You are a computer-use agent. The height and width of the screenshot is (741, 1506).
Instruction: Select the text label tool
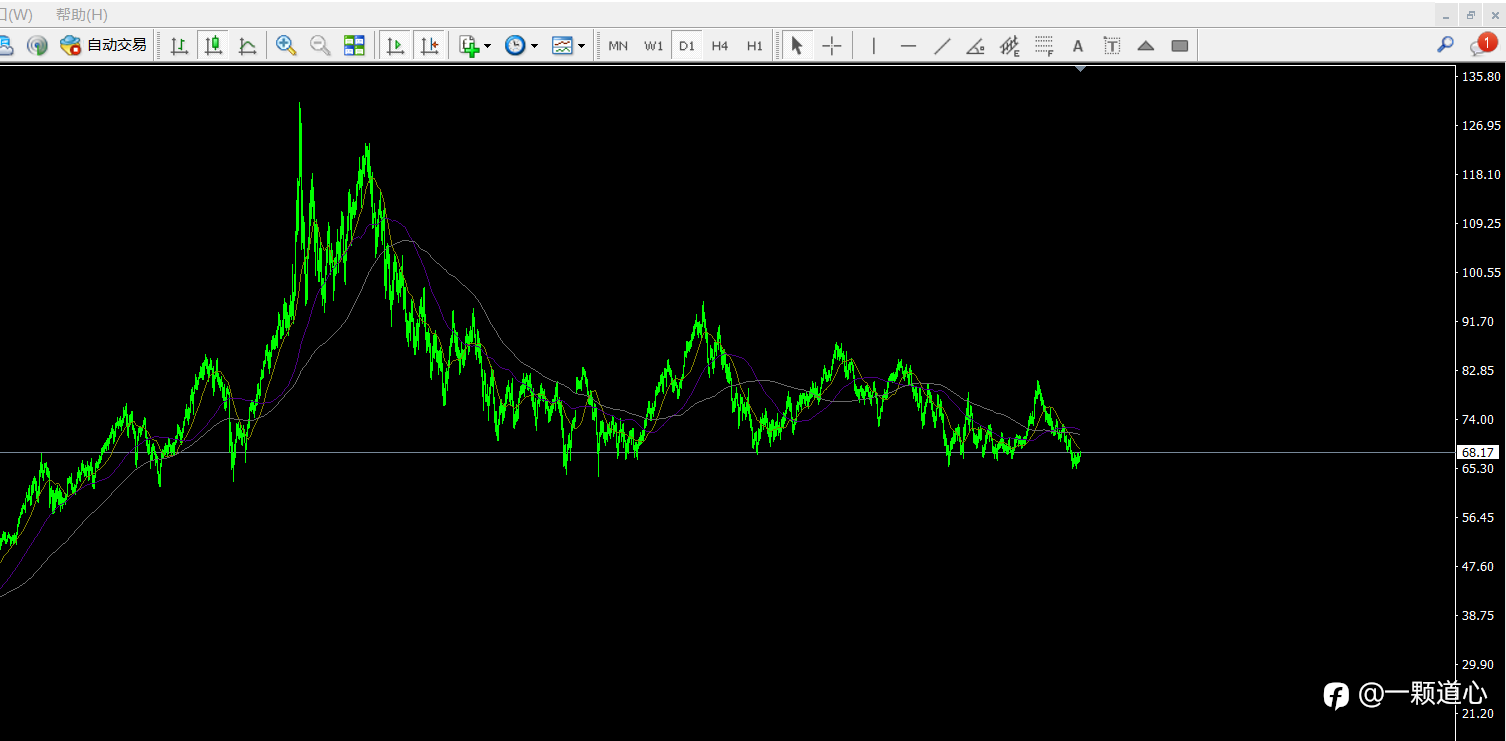[x=1112, y=45]
